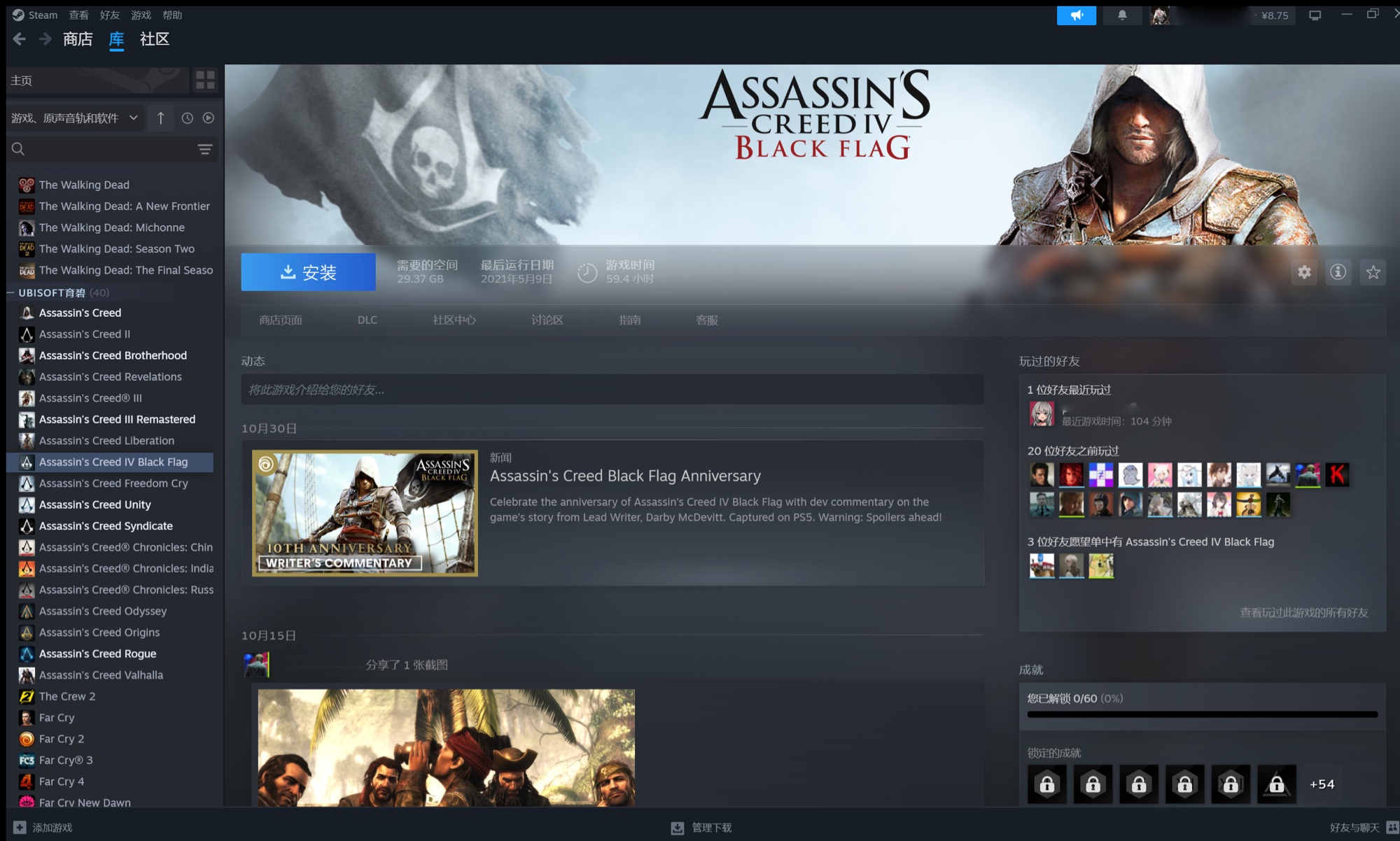Viewport: 1400px width, 841px height.
Task: Open 客服 support link
Action: click(x=707, y=320)
